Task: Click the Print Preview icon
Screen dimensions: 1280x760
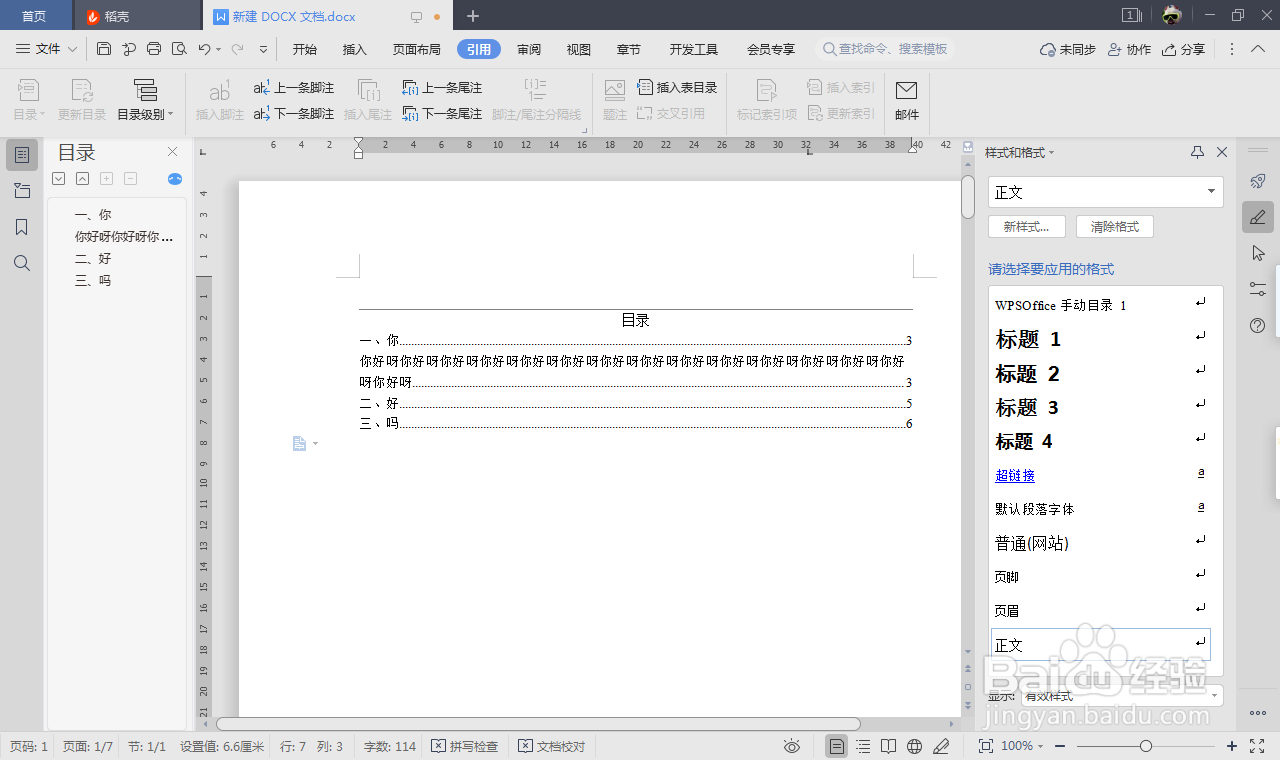Action: click(x=179, y=49)
